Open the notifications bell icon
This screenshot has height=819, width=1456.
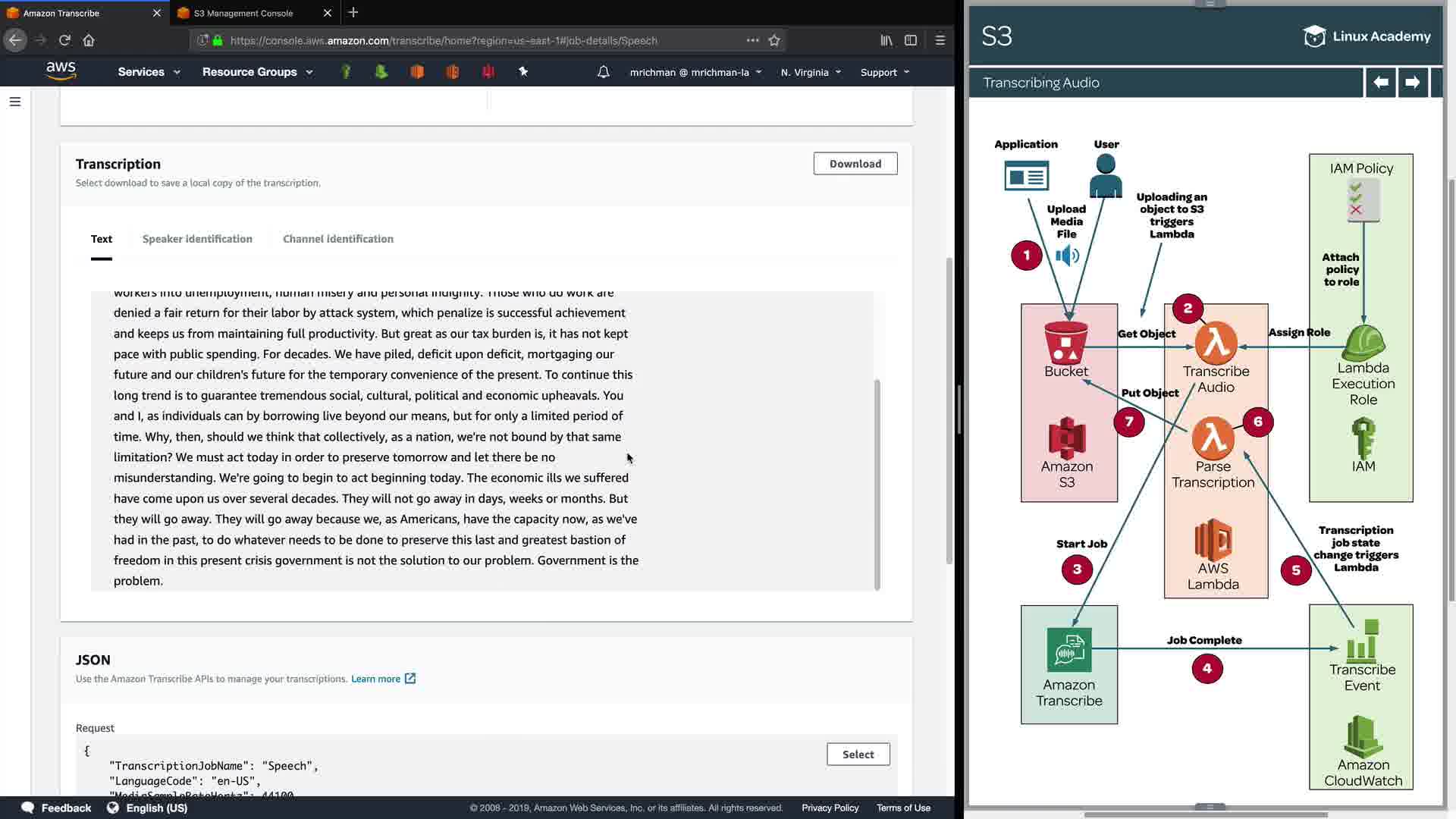(x=603, y=72)
